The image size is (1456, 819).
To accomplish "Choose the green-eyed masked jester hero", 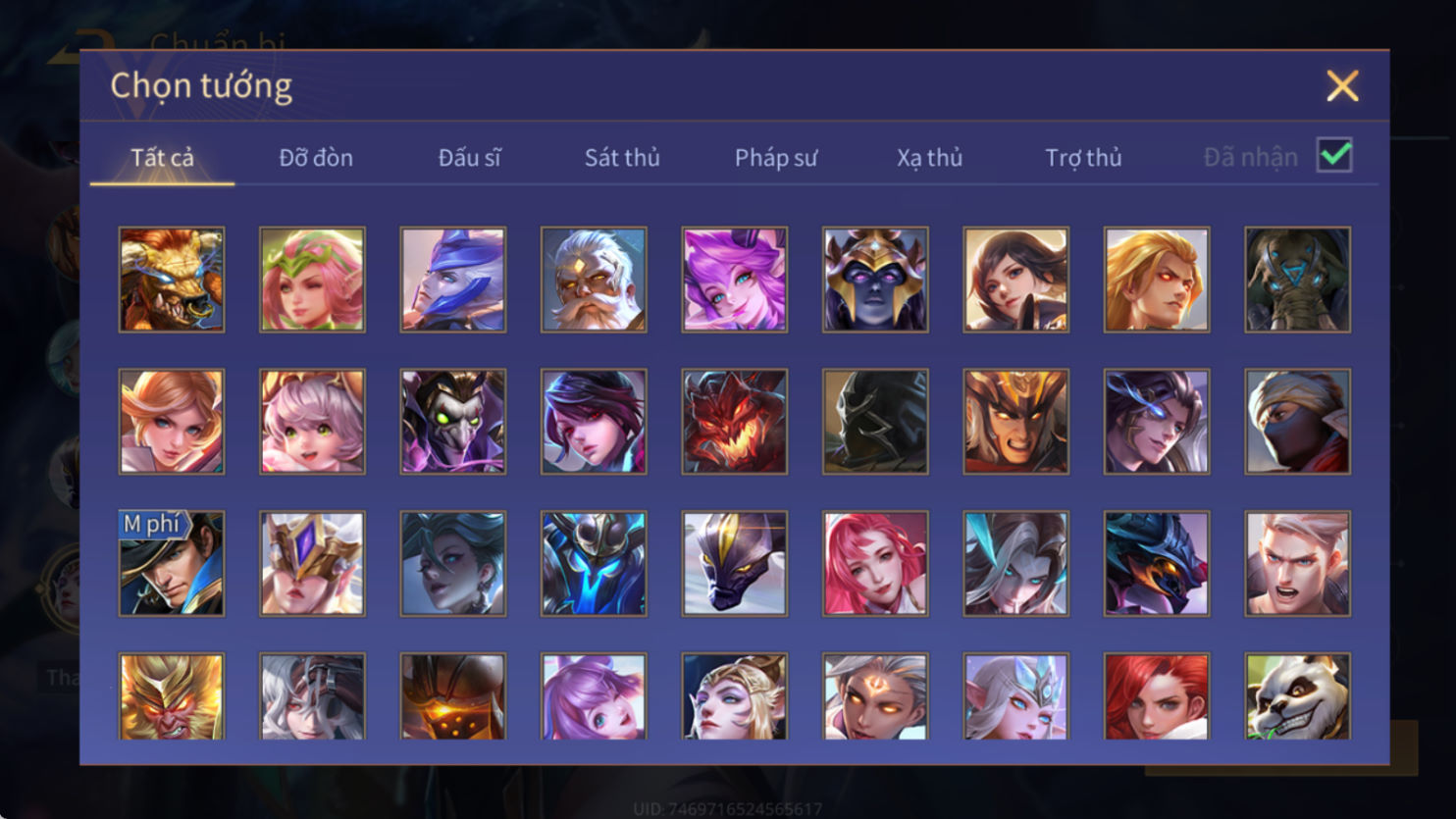I will click(453, 422).
